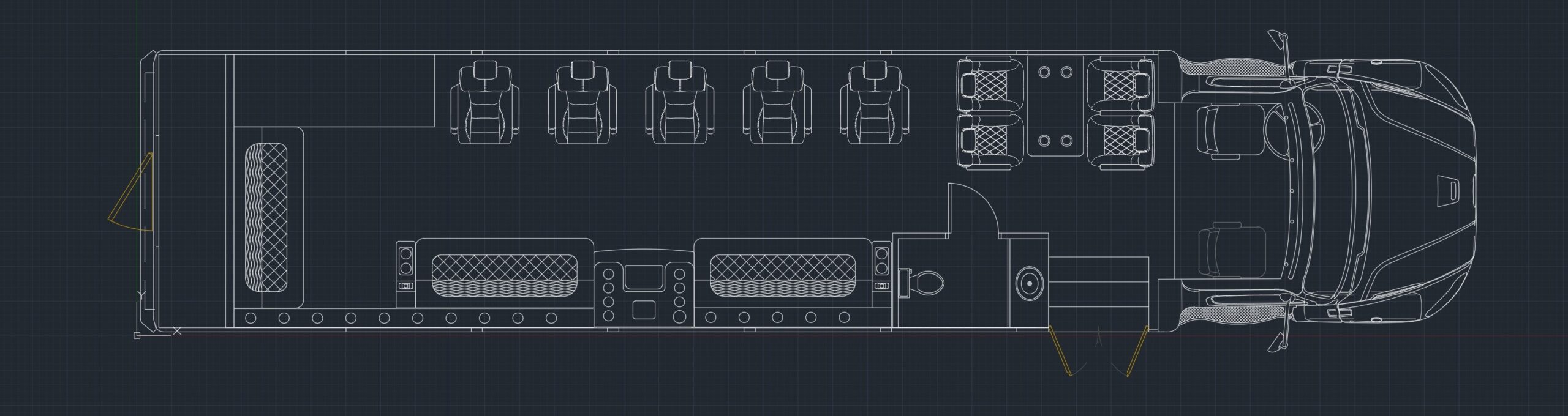
Task: Select the speaker left of the left sofa
Action: 405,259
